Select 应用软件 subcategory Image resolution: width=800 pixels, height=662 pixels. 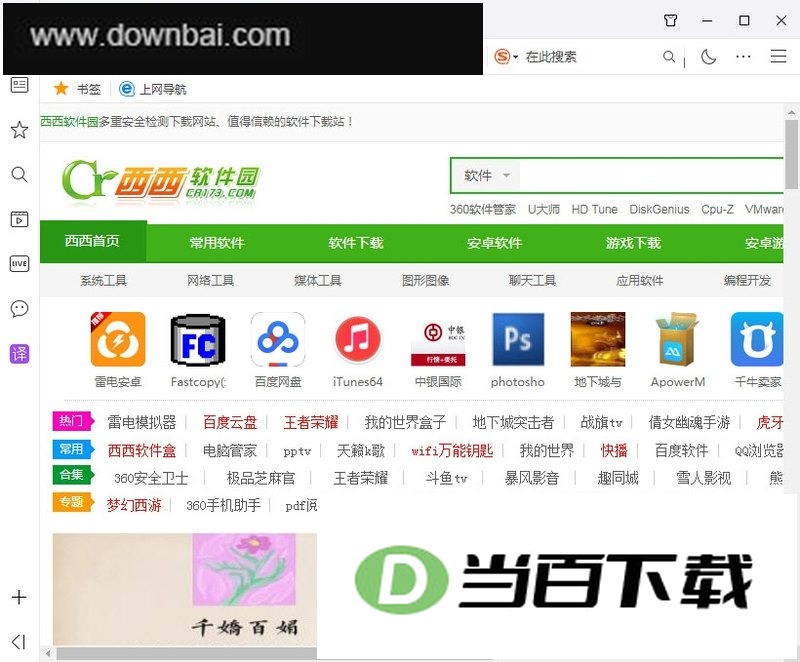pyautogui.click(x=640, y=281)
